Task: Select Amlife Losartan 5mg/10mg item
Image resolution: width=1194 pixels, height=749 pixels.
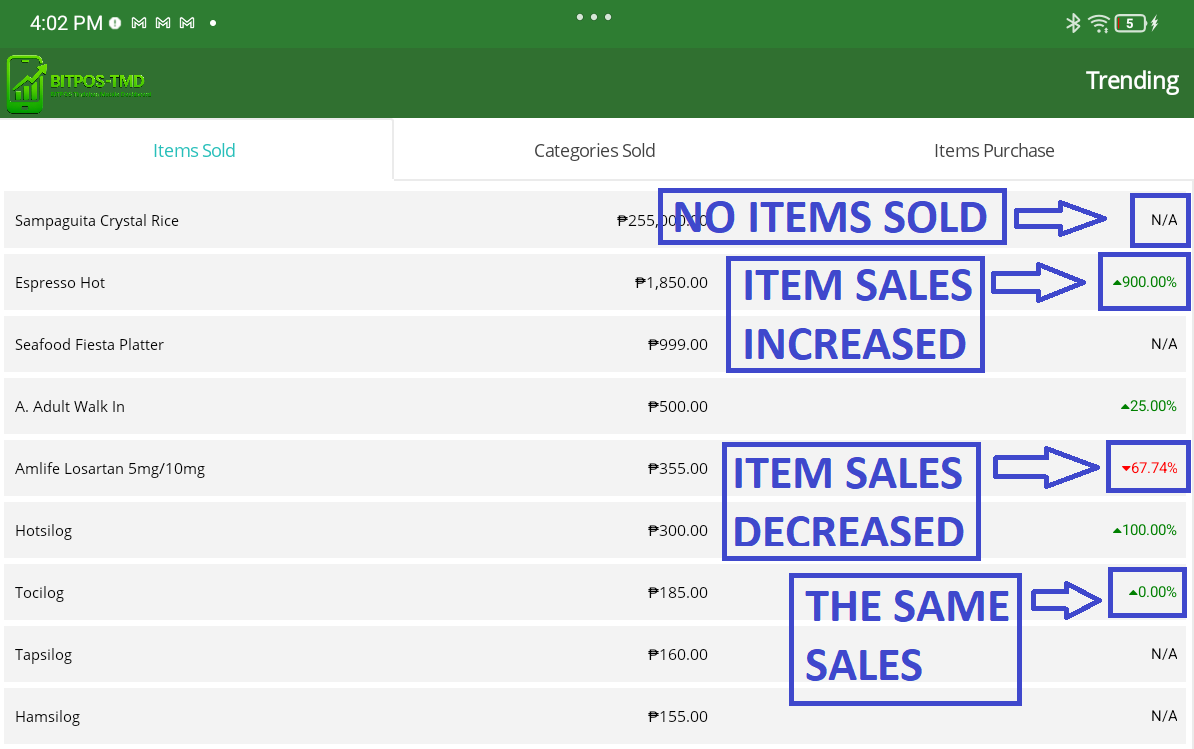Action: click(110, 469)
